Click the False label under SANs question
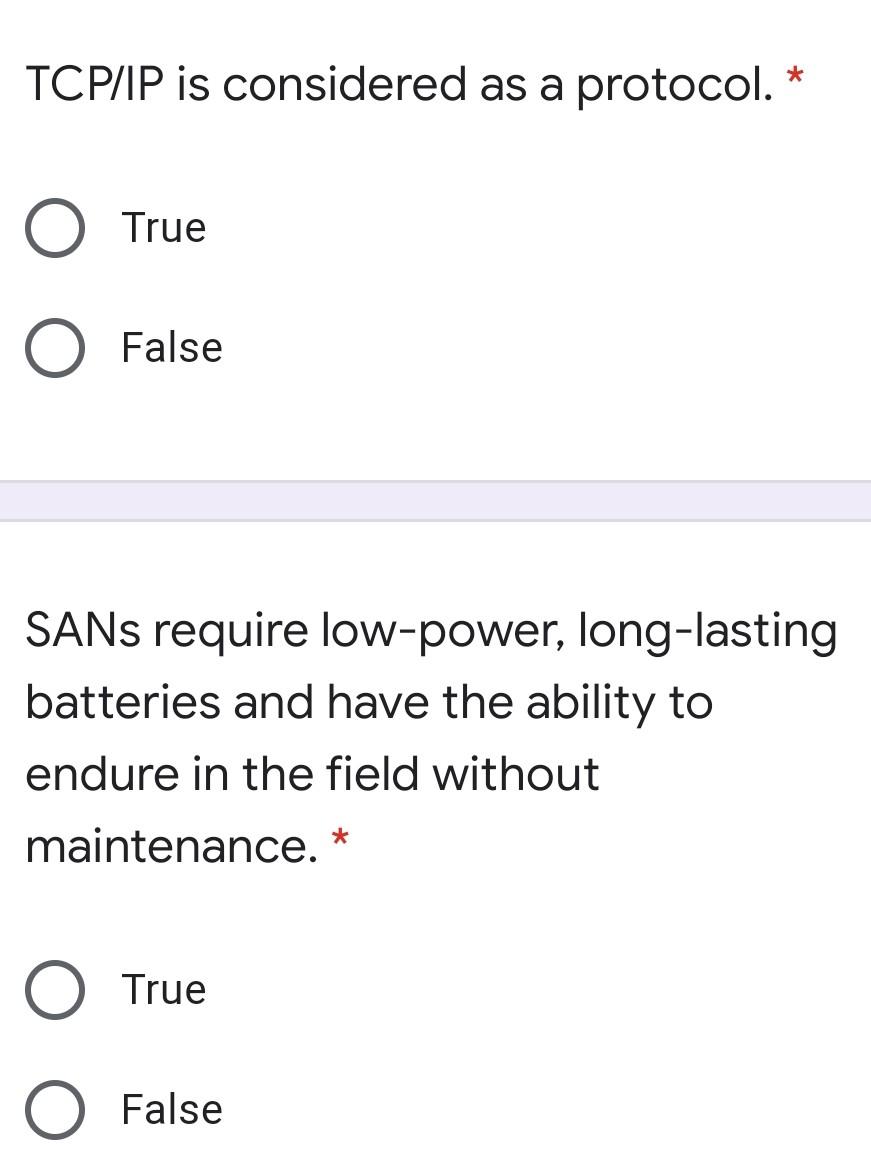The image size is (871, 1172). point(171,1109)
